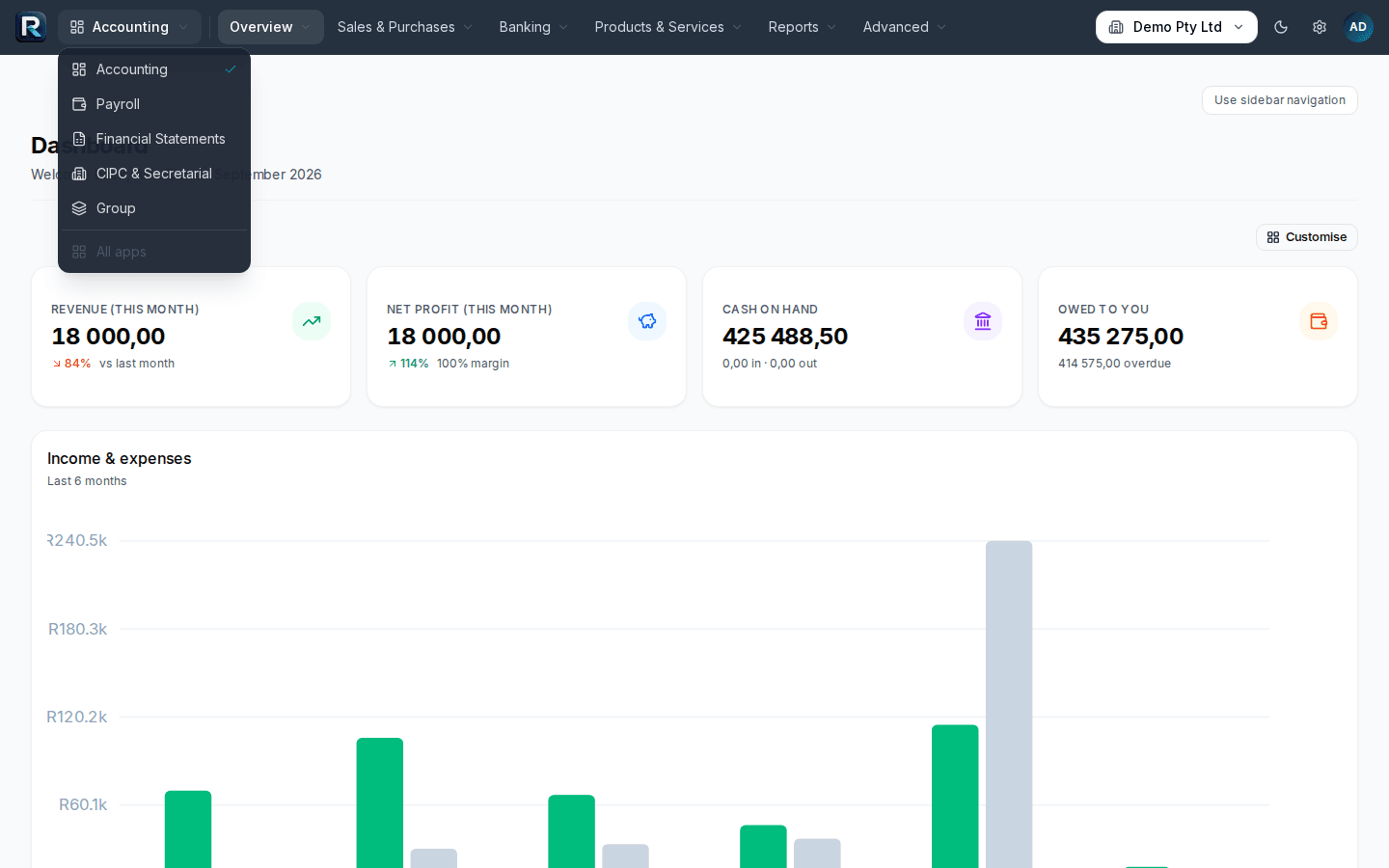Open the Products & Services dropdown
This screenshot has width=1389, height=868.
tap(667, 27)
